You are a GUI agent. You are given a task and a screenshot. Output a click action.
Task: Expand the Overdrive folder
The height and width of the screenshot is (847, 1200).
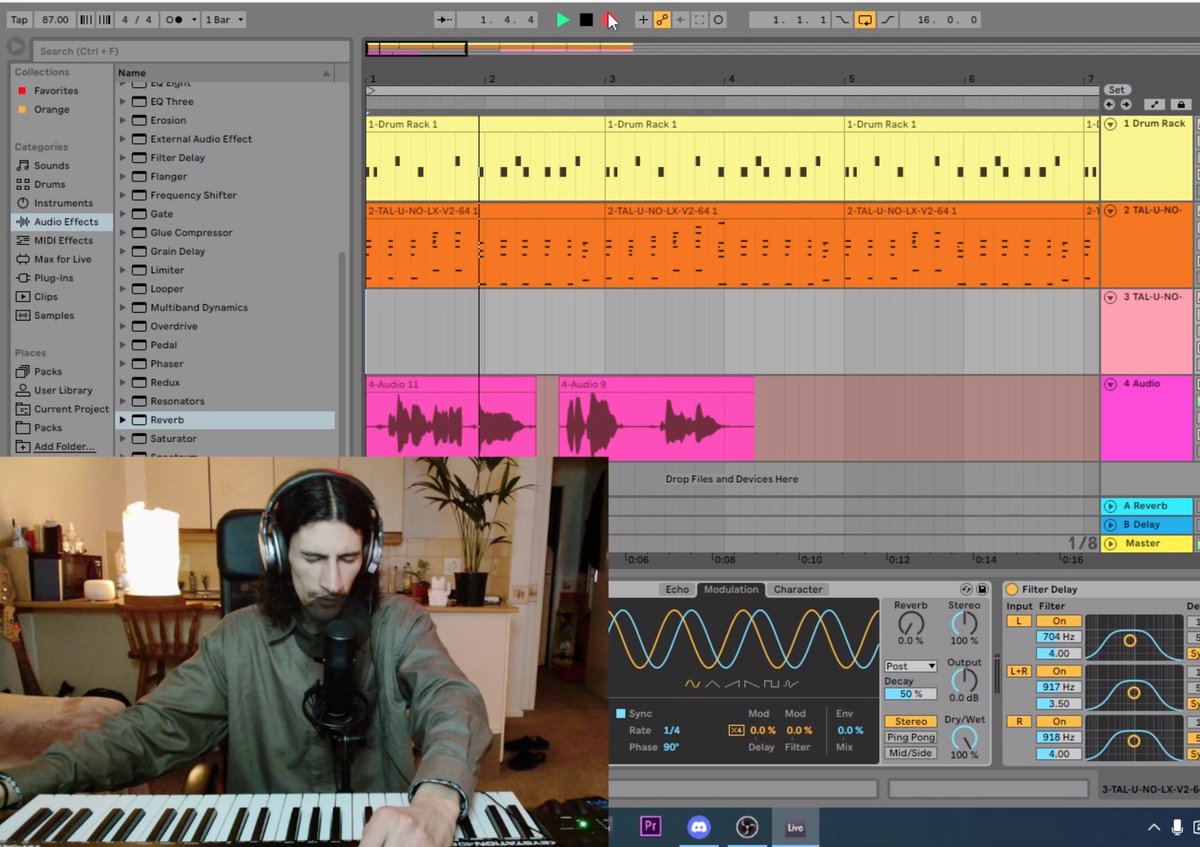[124, 327]
